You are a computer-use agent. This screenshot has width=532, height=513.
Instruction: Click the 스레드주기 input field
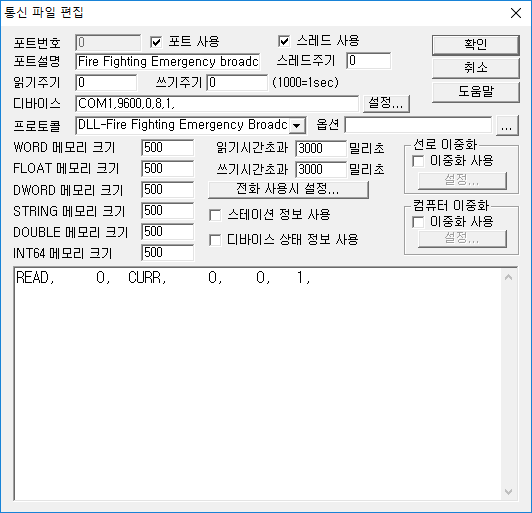coord(368,61)
